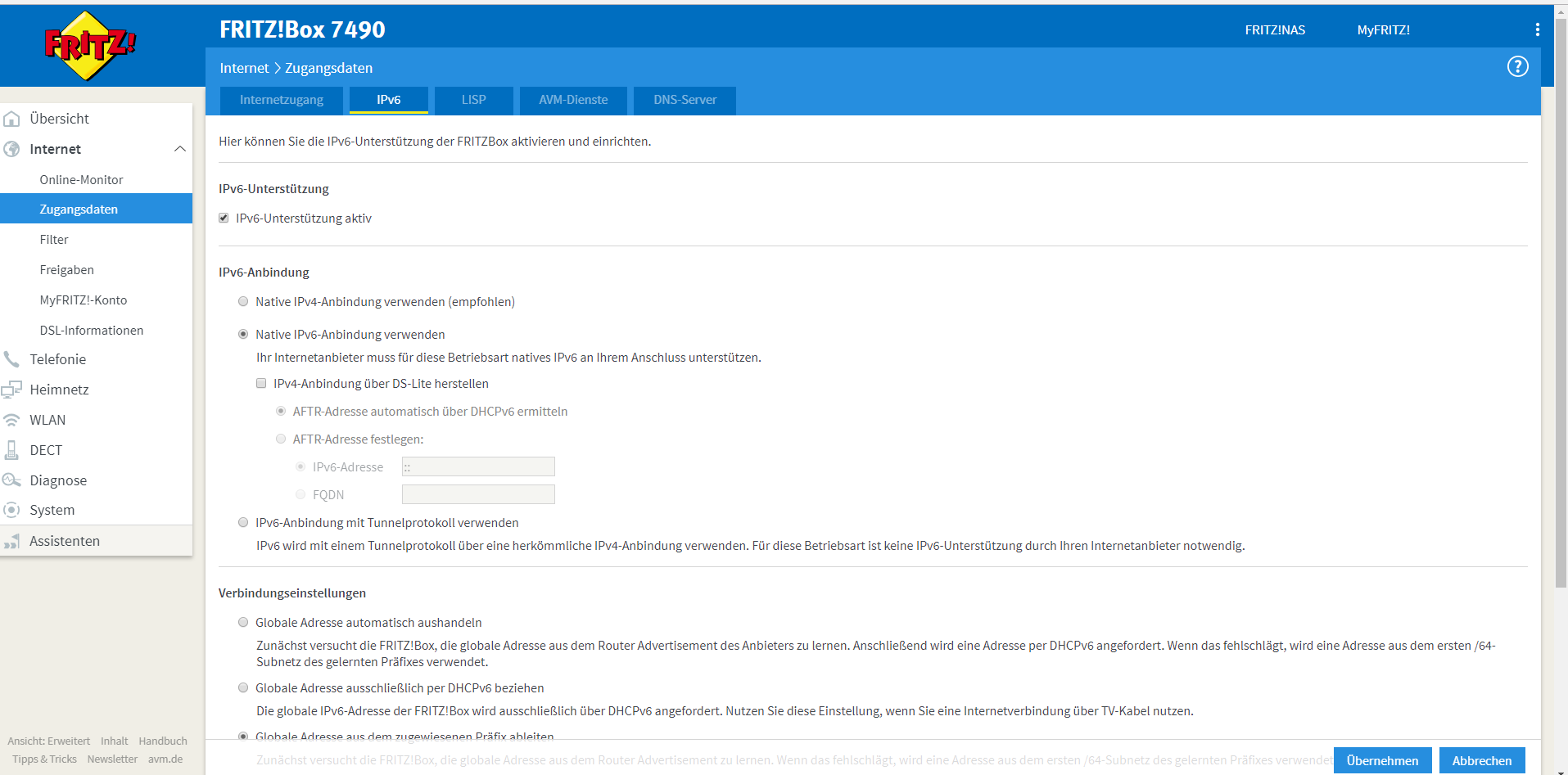Click the FQDN input field

tap(478, 494)
